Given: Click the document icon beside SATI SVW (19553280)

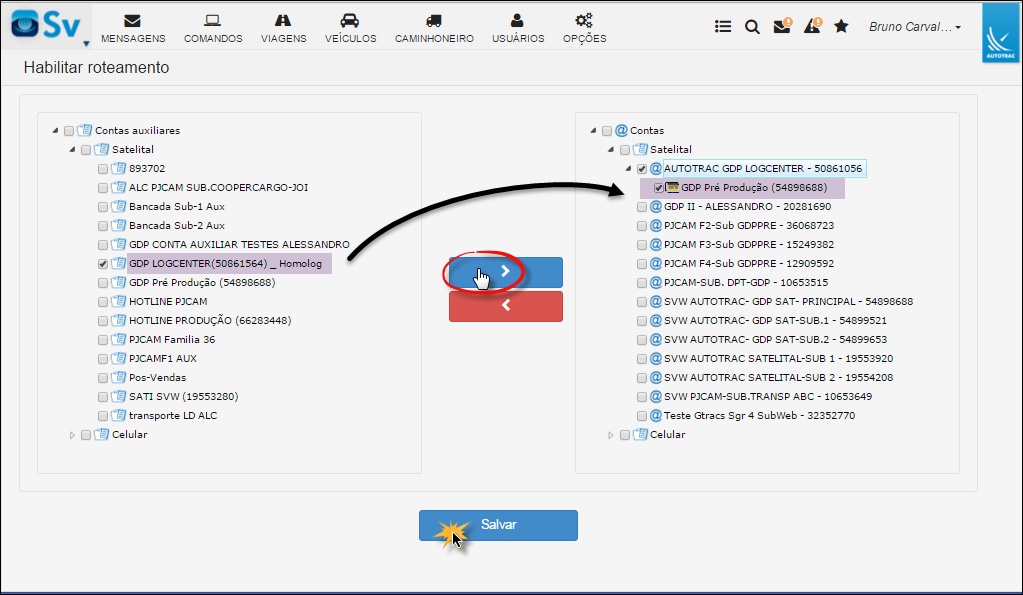Looking at the screenshot, I should (118, 396).
